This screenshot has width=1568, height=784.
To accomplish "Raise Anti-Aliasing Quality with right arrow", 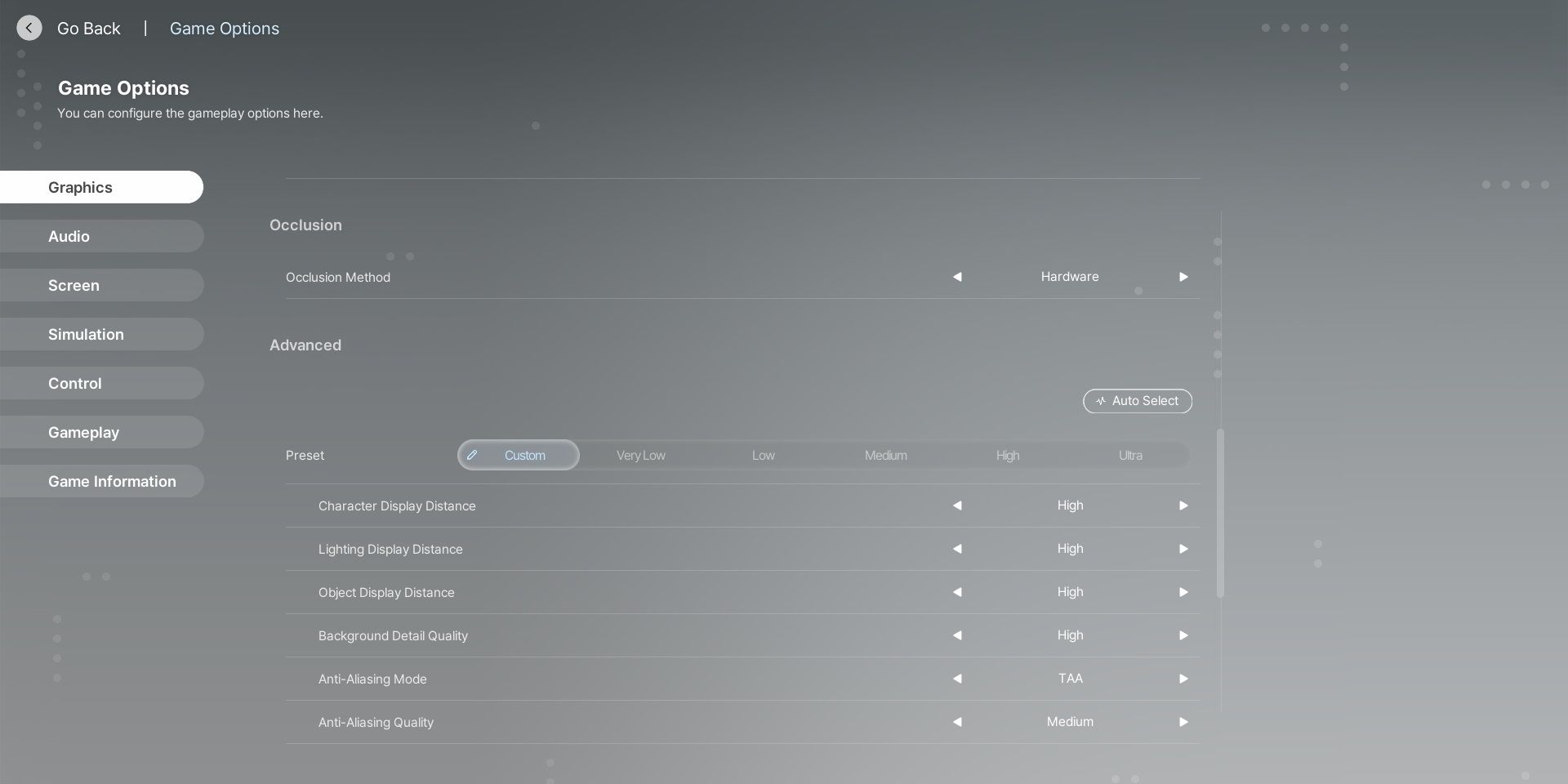I will point(1183,722).
